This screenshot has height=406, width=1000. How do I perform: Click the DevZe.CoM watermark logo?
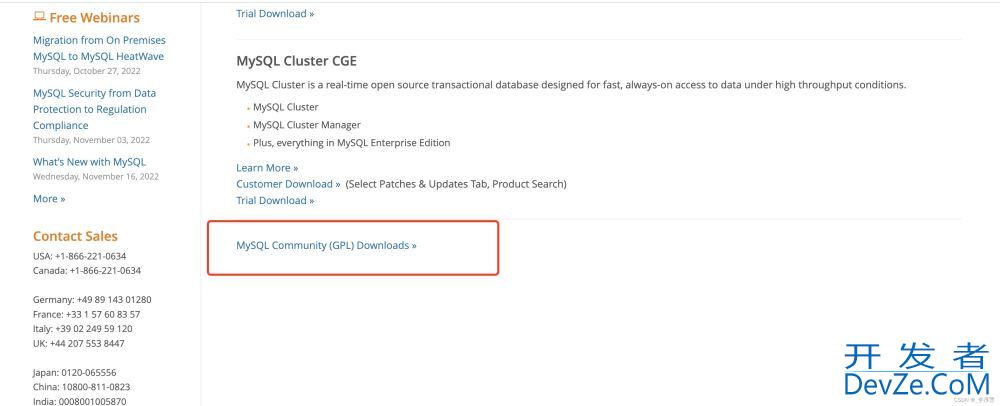(916, 371)
